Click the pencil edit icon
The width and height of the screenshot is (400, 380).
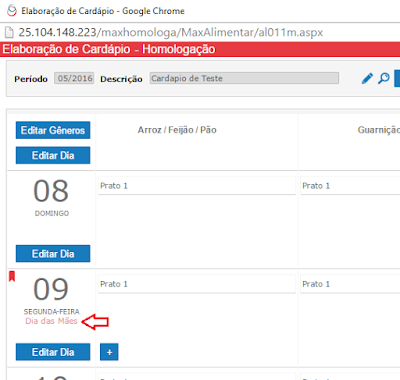click(x=367, y=79)
